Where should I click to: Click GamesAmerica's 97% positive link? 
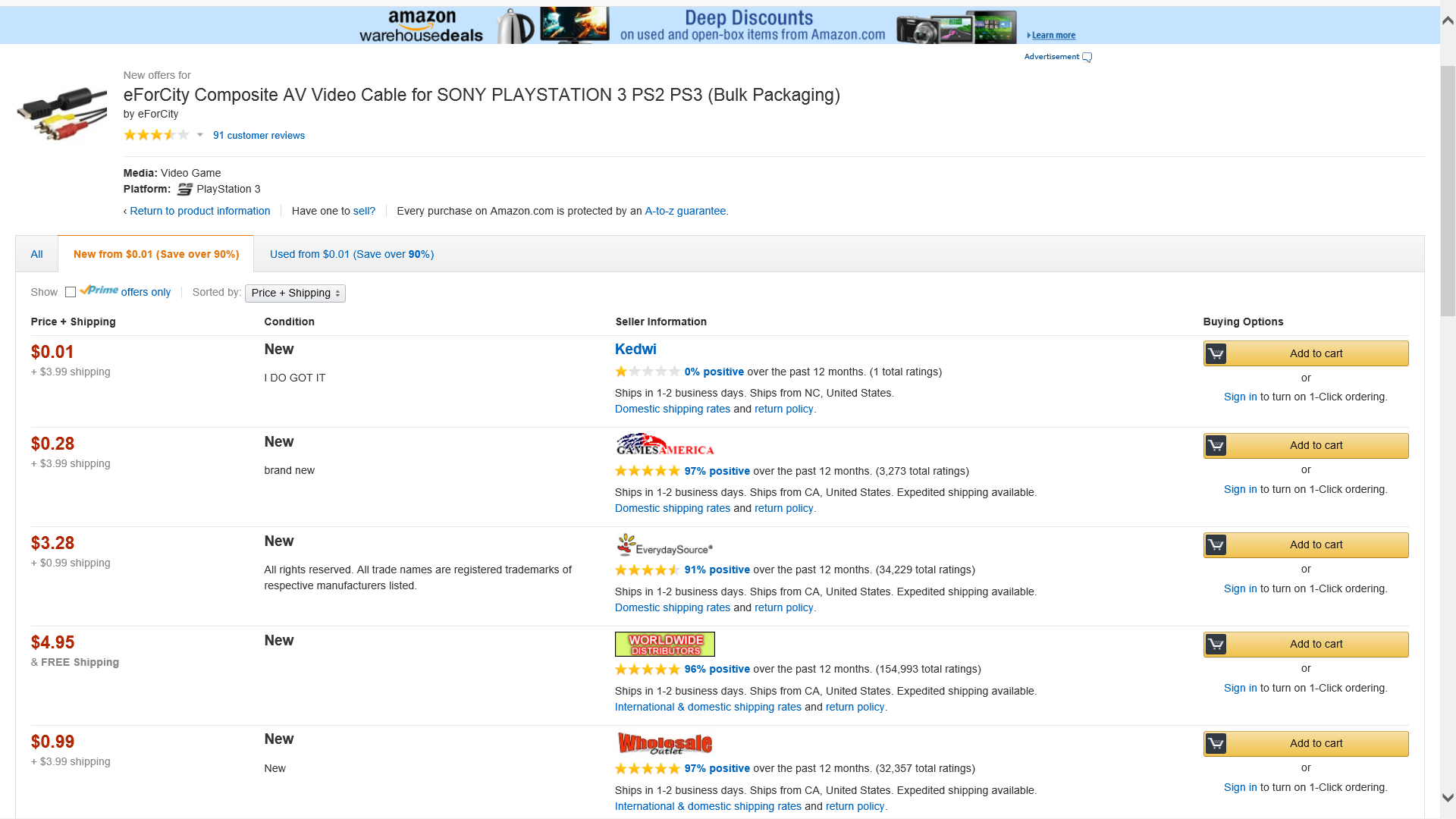pos(717,471)
